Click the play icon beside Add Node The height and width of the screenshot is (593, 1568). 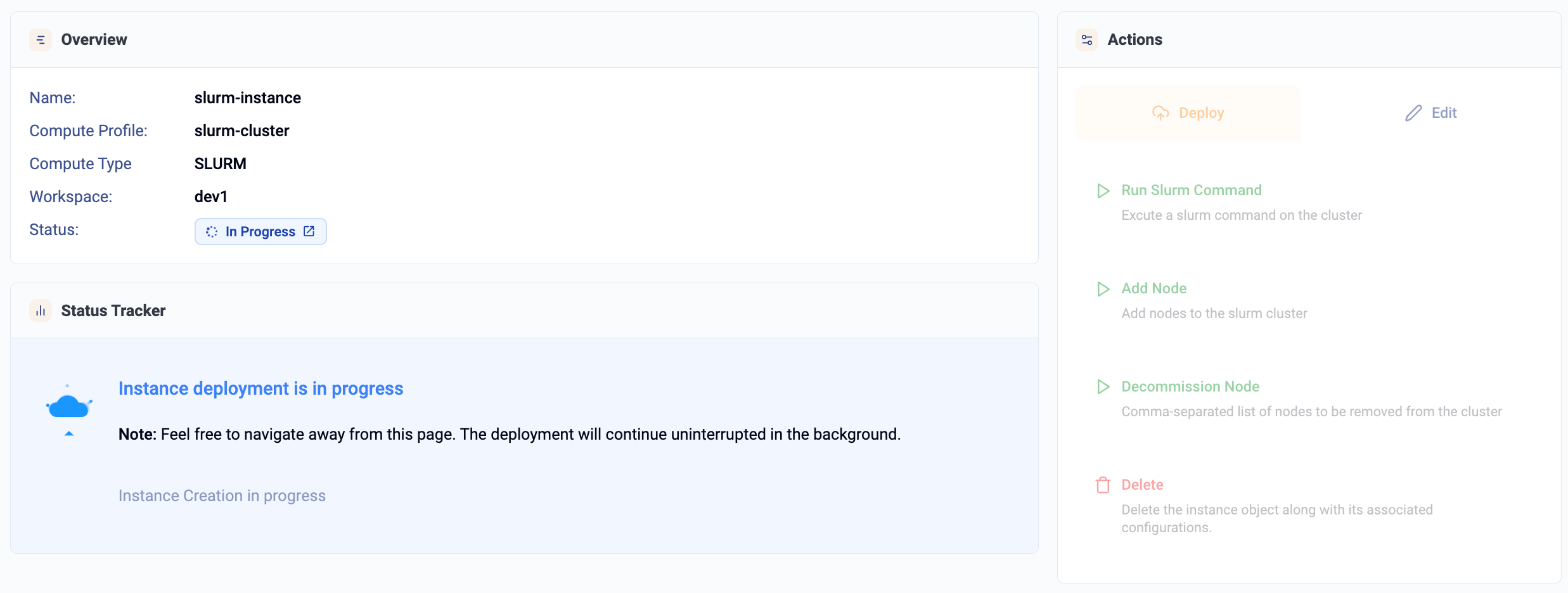[1103, 289]
